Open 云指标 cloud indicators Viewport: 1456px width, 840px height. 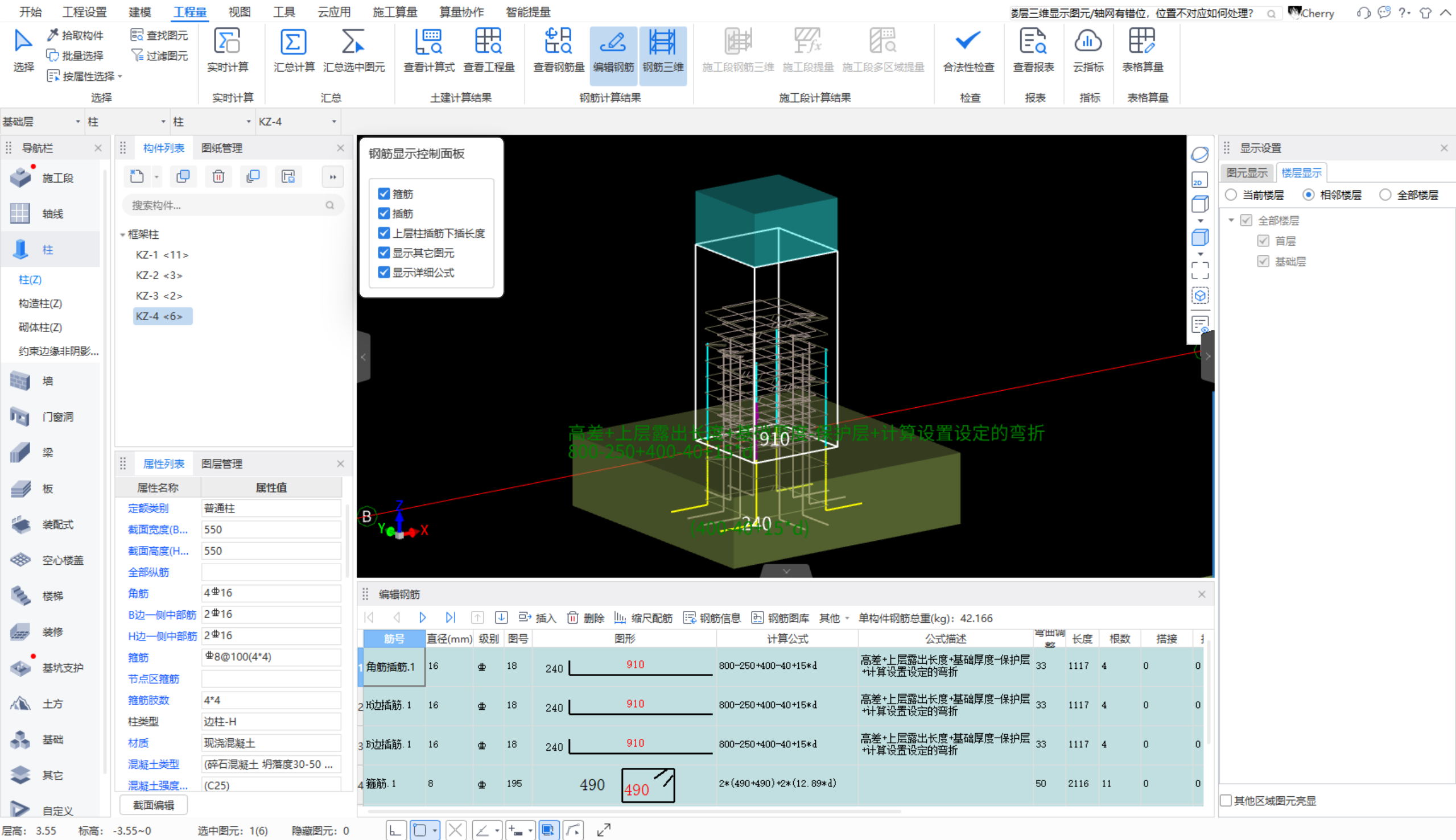(1088, 51)
